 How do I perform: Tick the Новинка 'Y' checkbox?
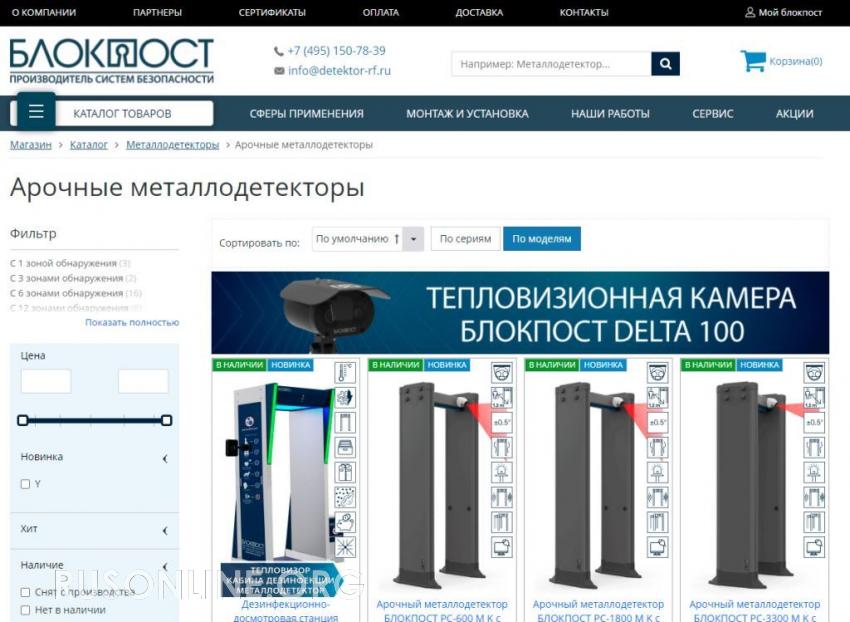pyautogui.click(x=25, y=484)
